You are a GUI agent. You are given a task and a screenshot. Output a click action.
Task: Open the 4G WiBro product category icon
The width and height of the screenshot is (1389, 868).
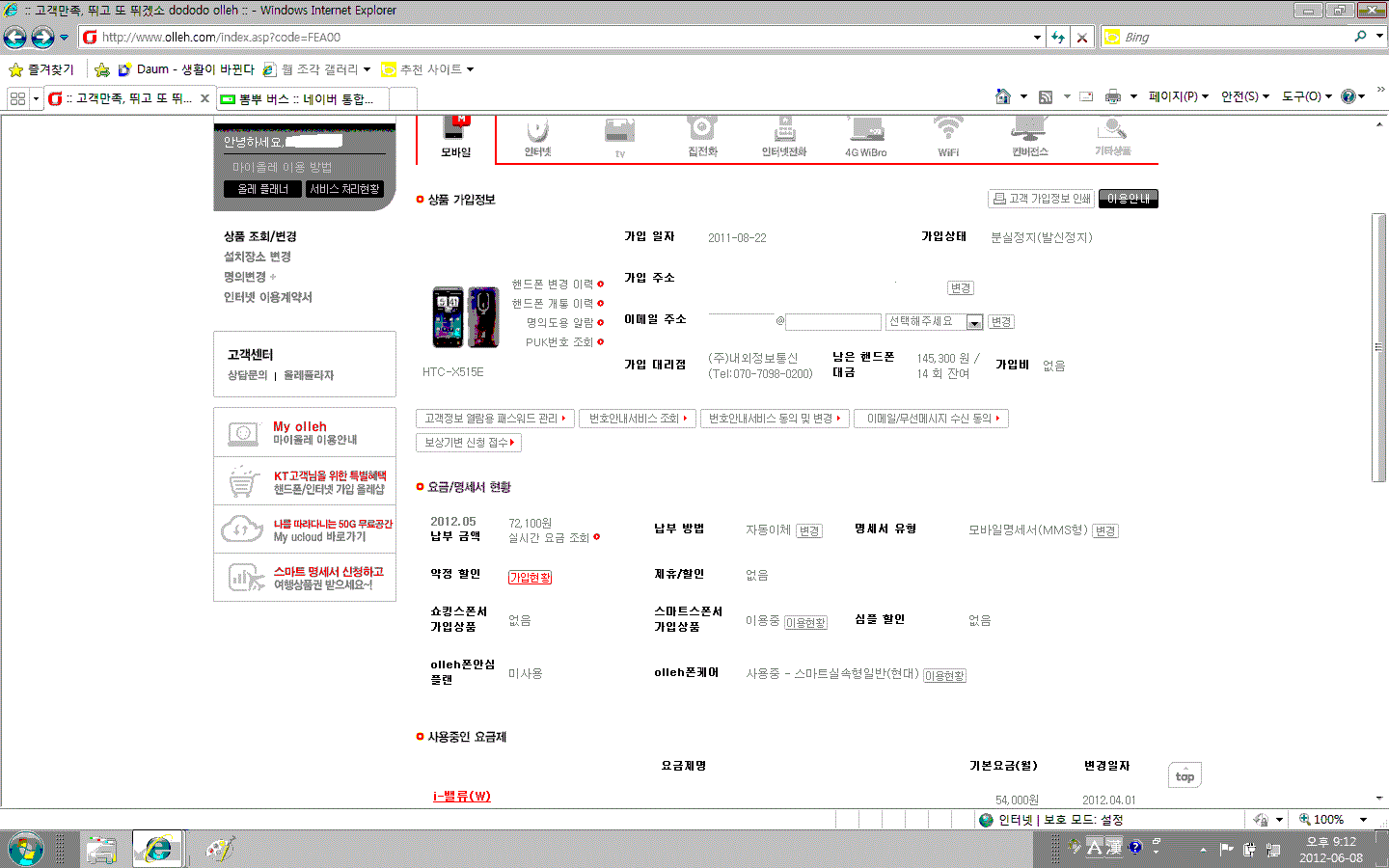click(866, 136)
